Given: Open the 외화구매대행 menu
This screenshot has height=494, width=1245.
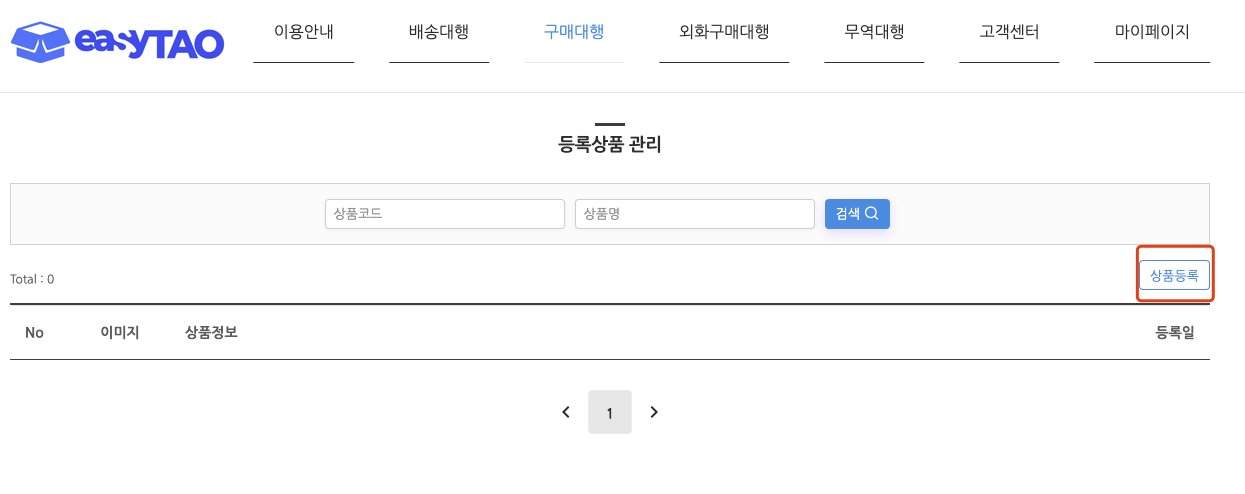Looking at the screenshot, I should click(724, 32).
